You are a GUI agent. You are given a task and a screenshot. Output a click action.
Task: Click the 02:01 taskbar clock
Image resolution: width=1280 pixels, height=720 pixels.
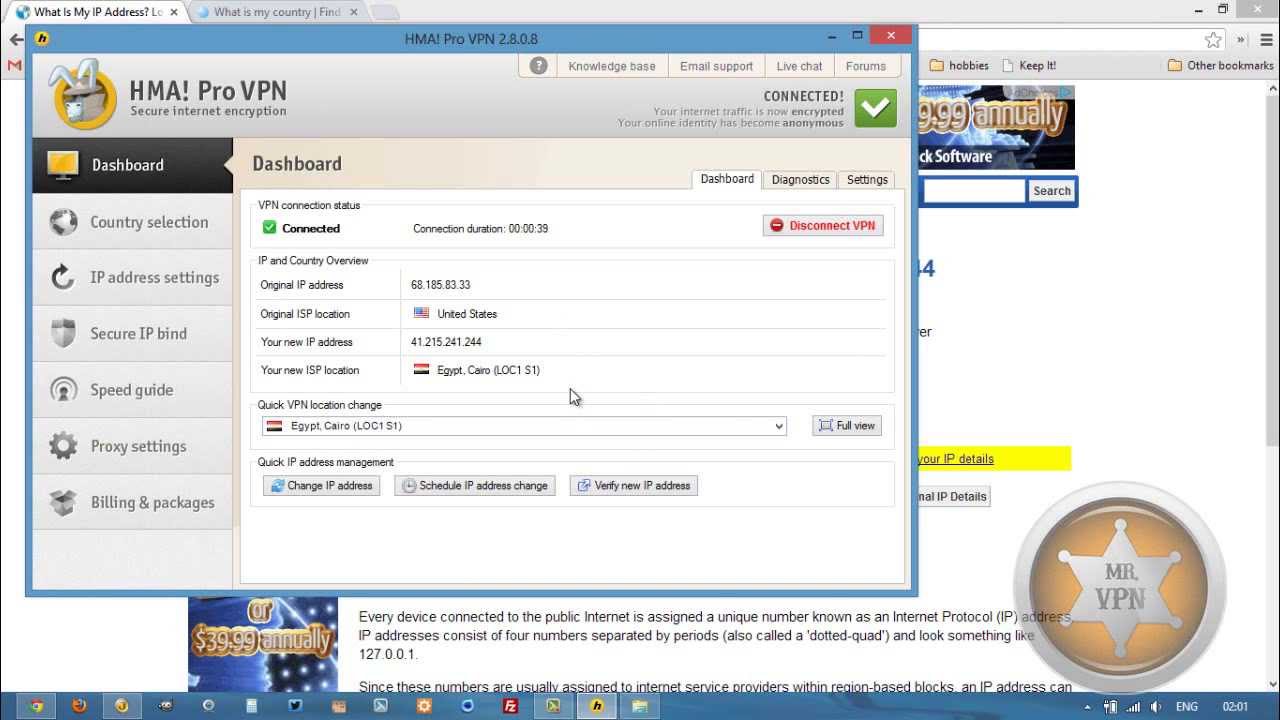pos(1235,706)
